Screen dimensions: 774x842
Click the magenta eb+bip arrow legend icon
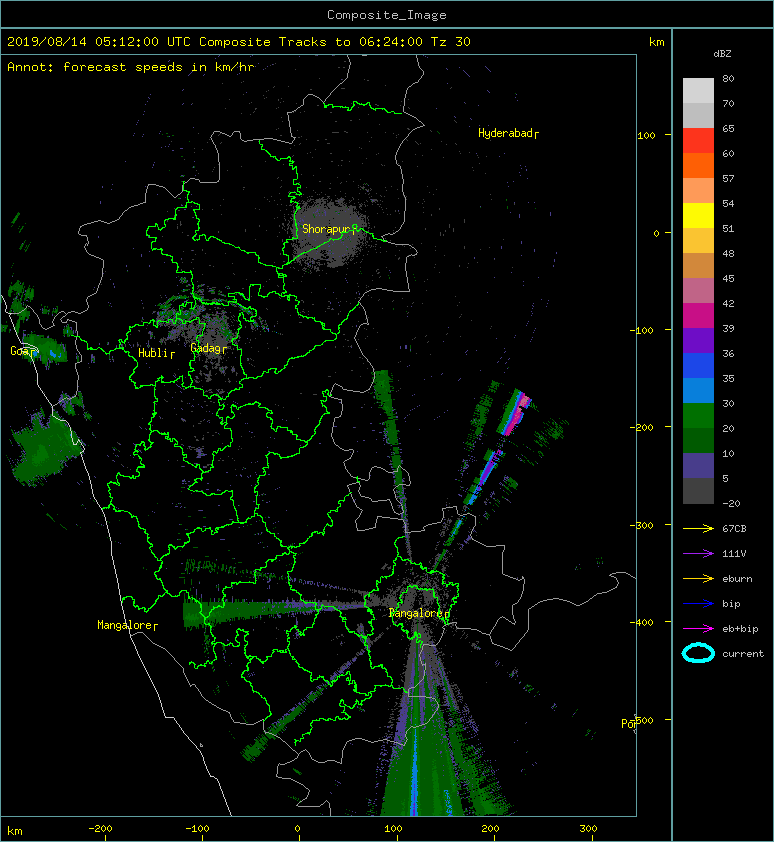pos(698,629)
